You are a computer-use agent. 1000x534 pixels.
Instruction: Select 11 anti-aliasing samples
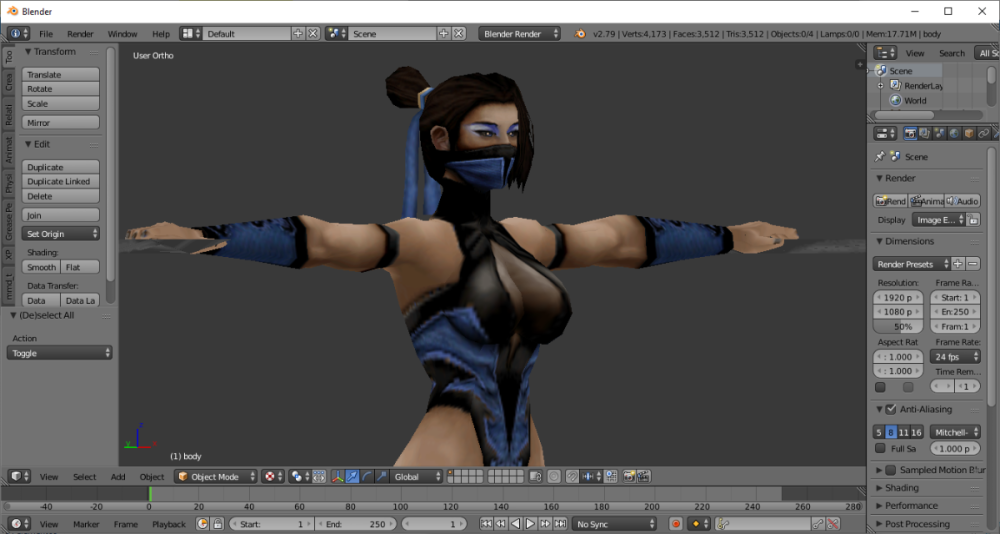click(904, 432)
